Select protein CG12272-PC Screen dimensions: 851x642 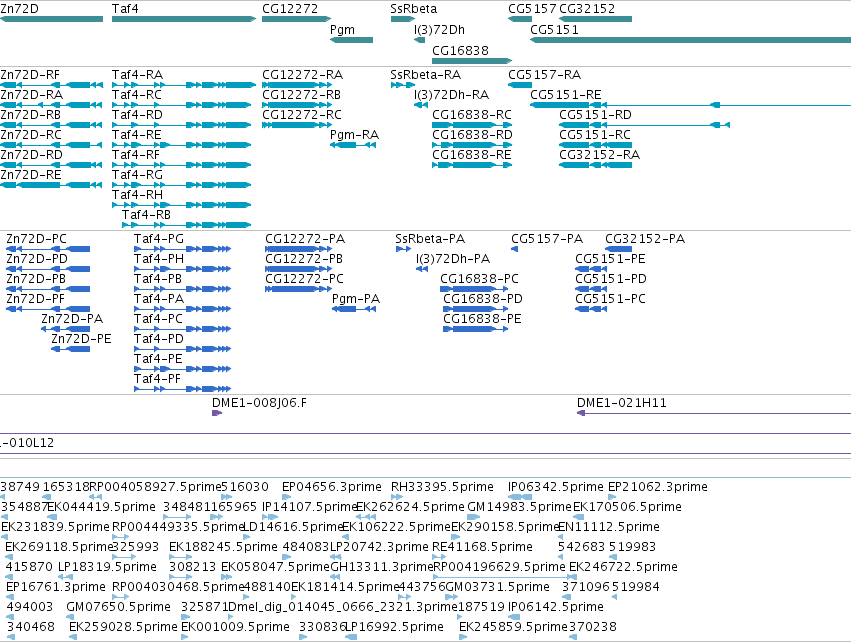pos(304,279)
